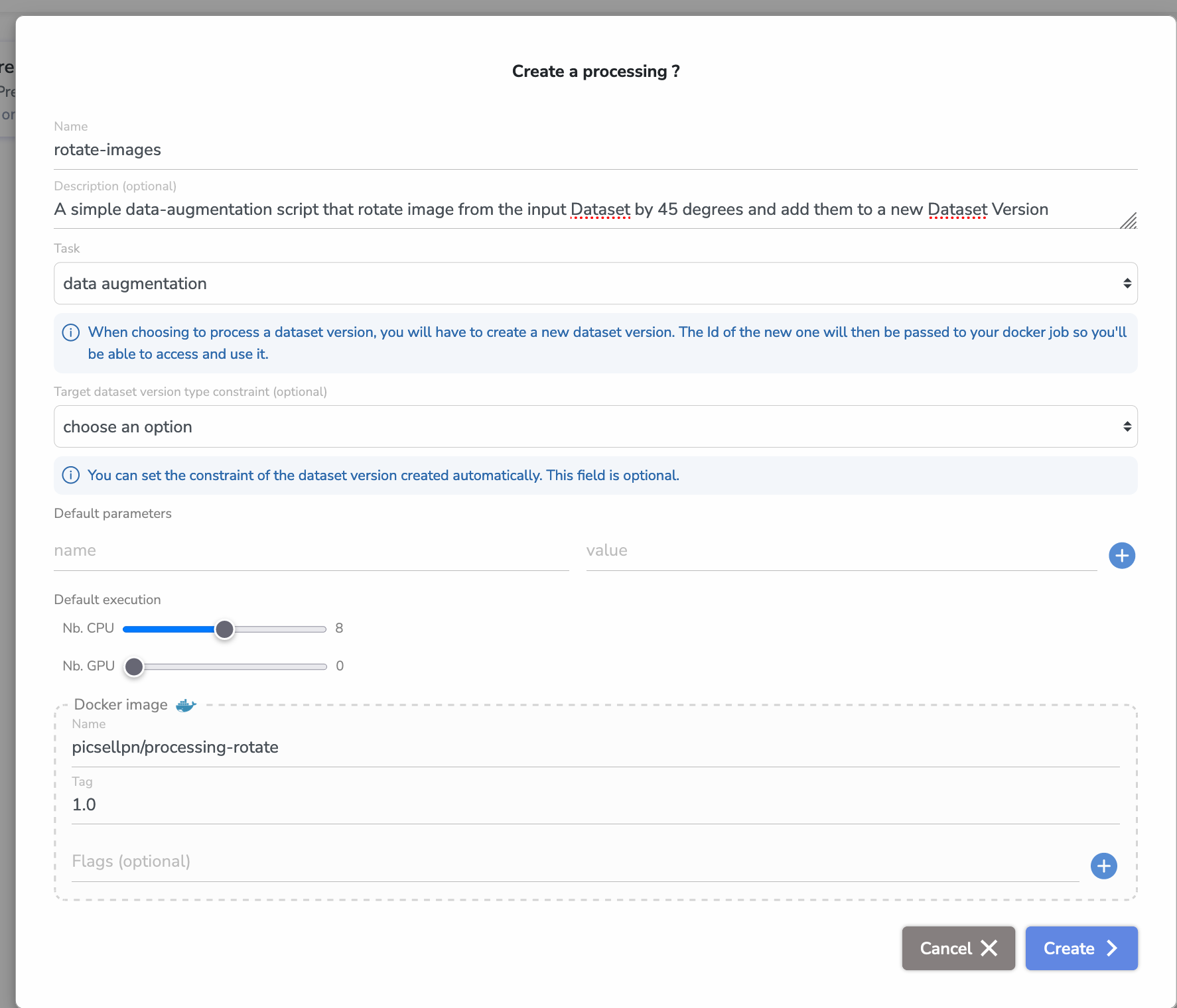Screen dimensions: 1177x1008
Task: Click in the Name field containing rotate-images
Action: [x=595, y=151]
